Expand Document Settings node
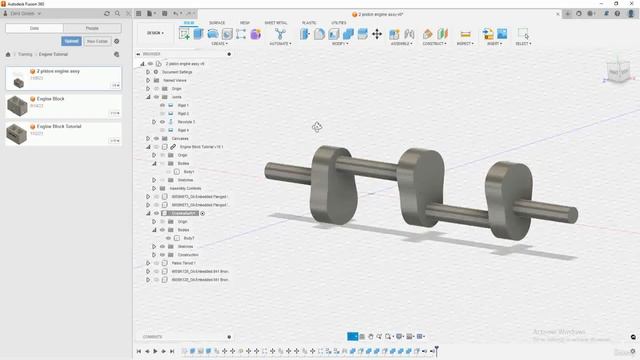This screenshot has height=360, width=640. tap(148, 72)
